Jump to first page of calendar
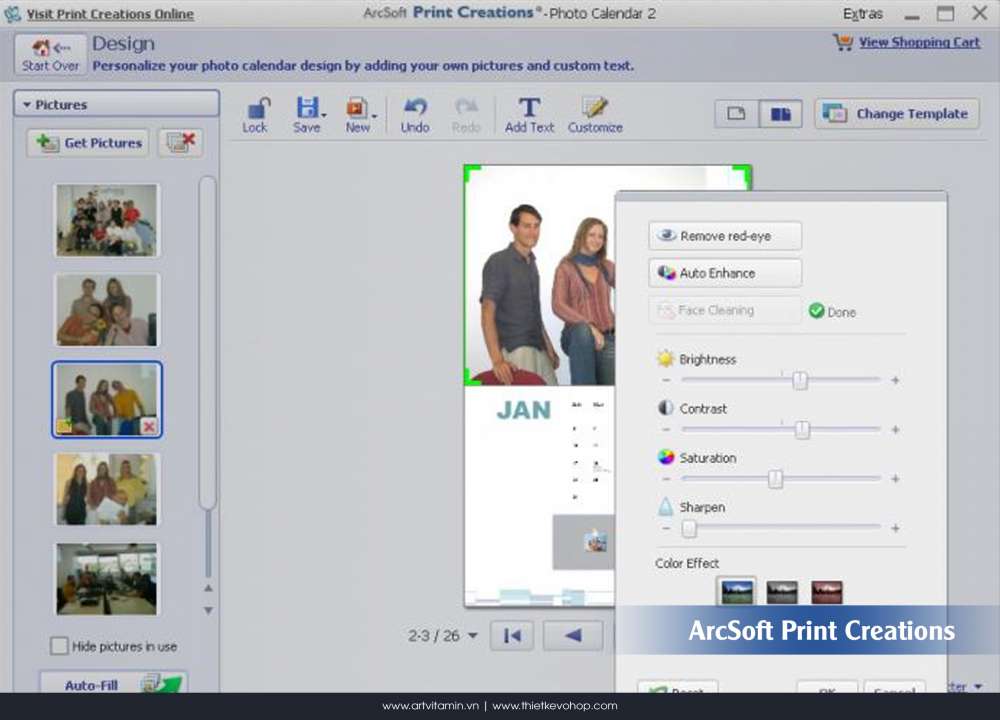 coord(512,636)
